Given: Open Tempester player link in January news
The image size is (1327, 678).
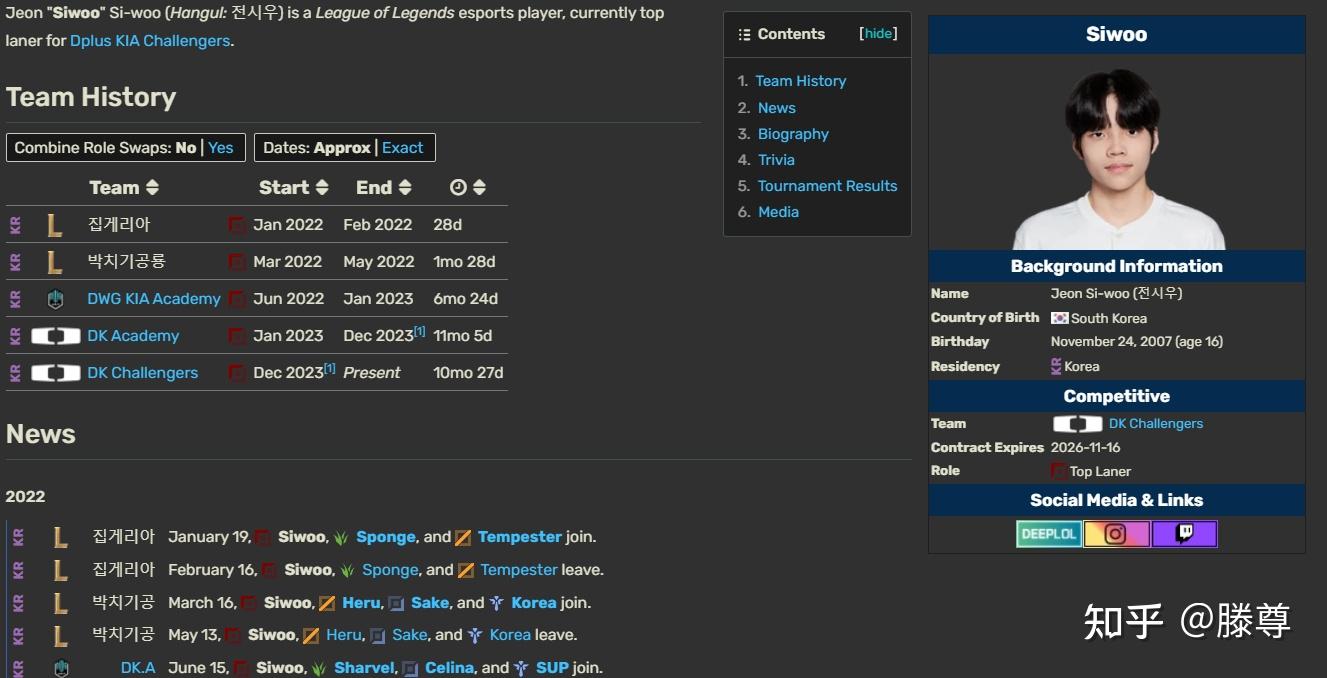Looking at the screenshot, I should pos(519,537).
